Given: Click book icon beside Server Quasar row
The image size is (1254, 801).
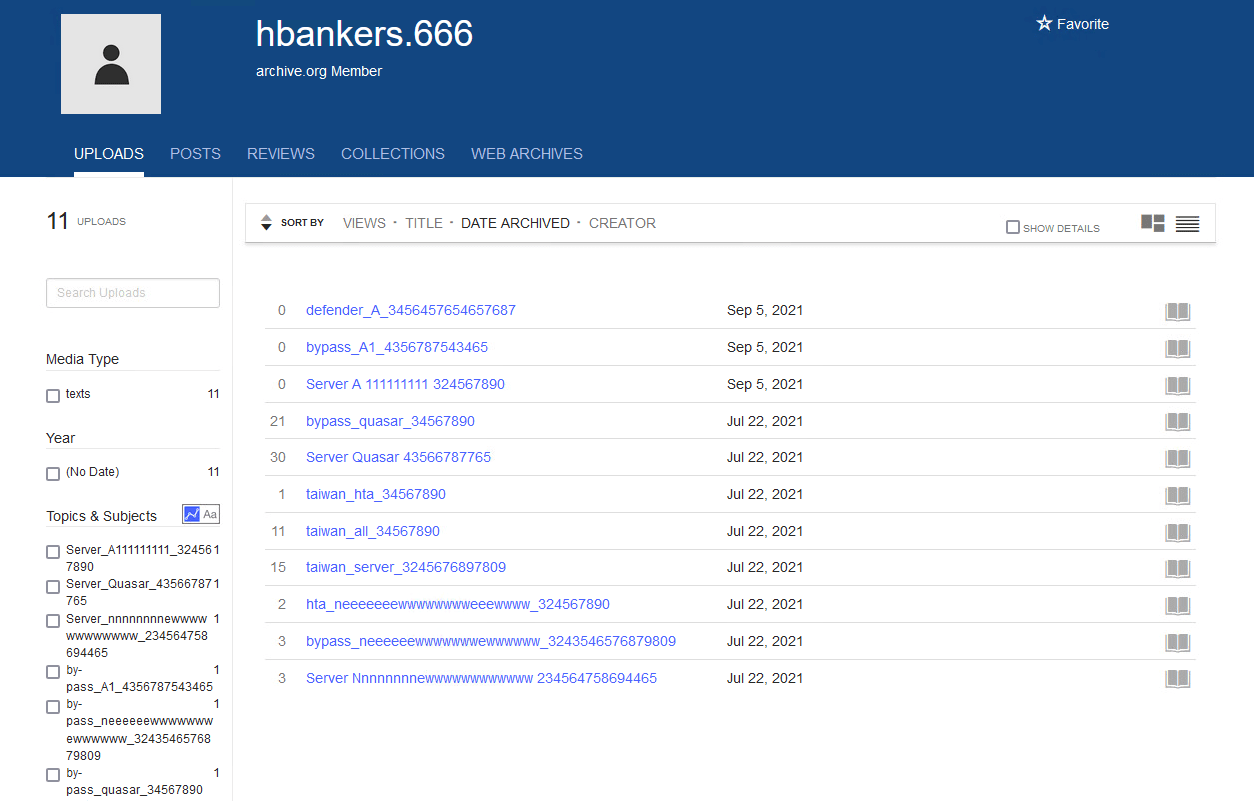Looking at the screenshot, I should (x=1178, y=458).
